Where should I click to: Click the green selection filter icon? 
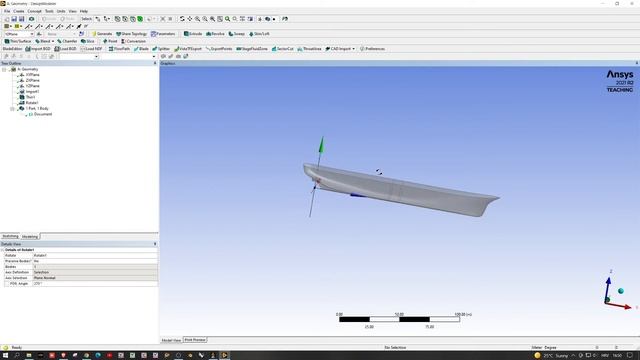pyautogui.click(x=140, y=19)
